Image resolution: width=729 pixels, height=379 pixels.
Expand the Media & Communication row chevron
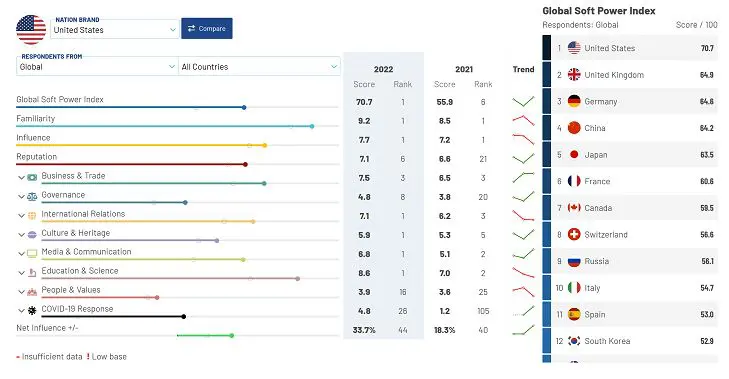coord(21,253)
